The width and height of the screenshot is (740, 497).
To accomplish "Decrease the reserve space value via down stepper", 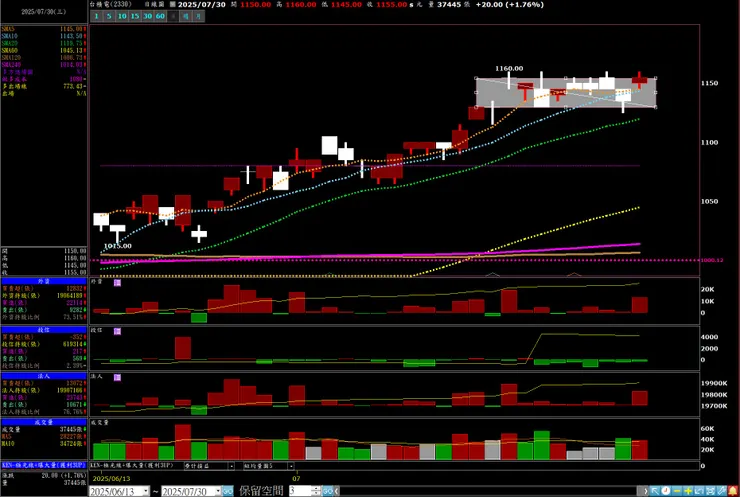I will point(316,494).
